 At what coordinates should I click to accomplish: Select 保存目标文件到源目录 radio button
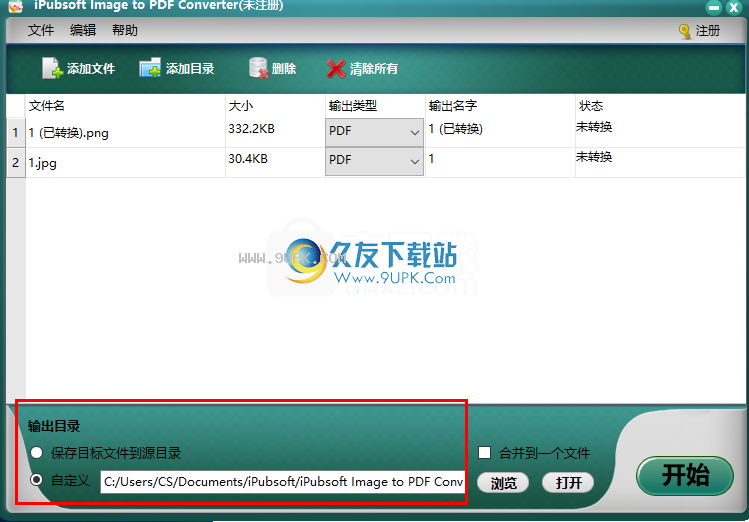[x=37, y=452]
